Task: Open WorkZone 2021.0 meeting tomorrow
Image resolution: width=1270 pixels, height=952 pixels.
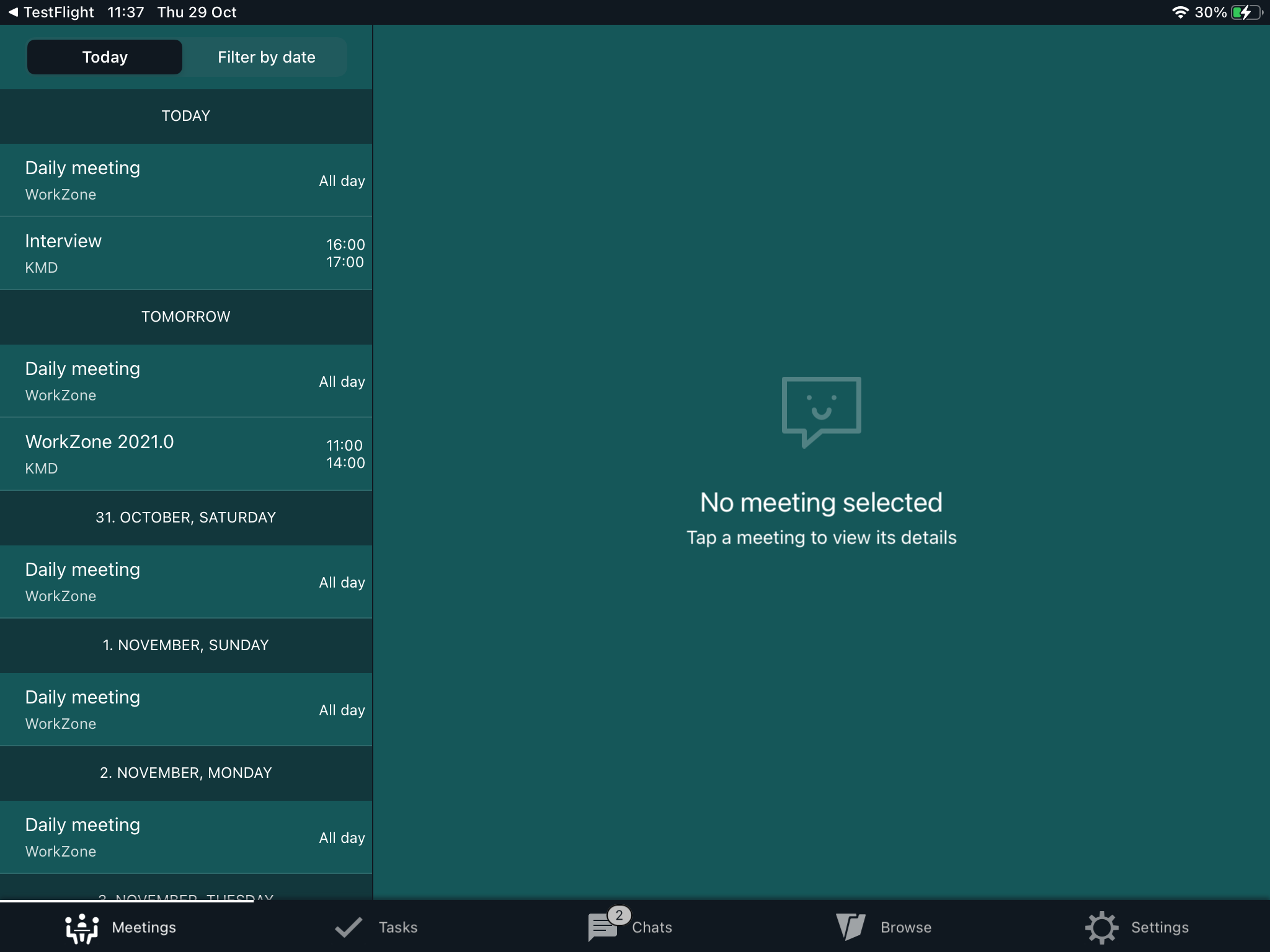Action: pyautogui.click(x=186, y=454)
